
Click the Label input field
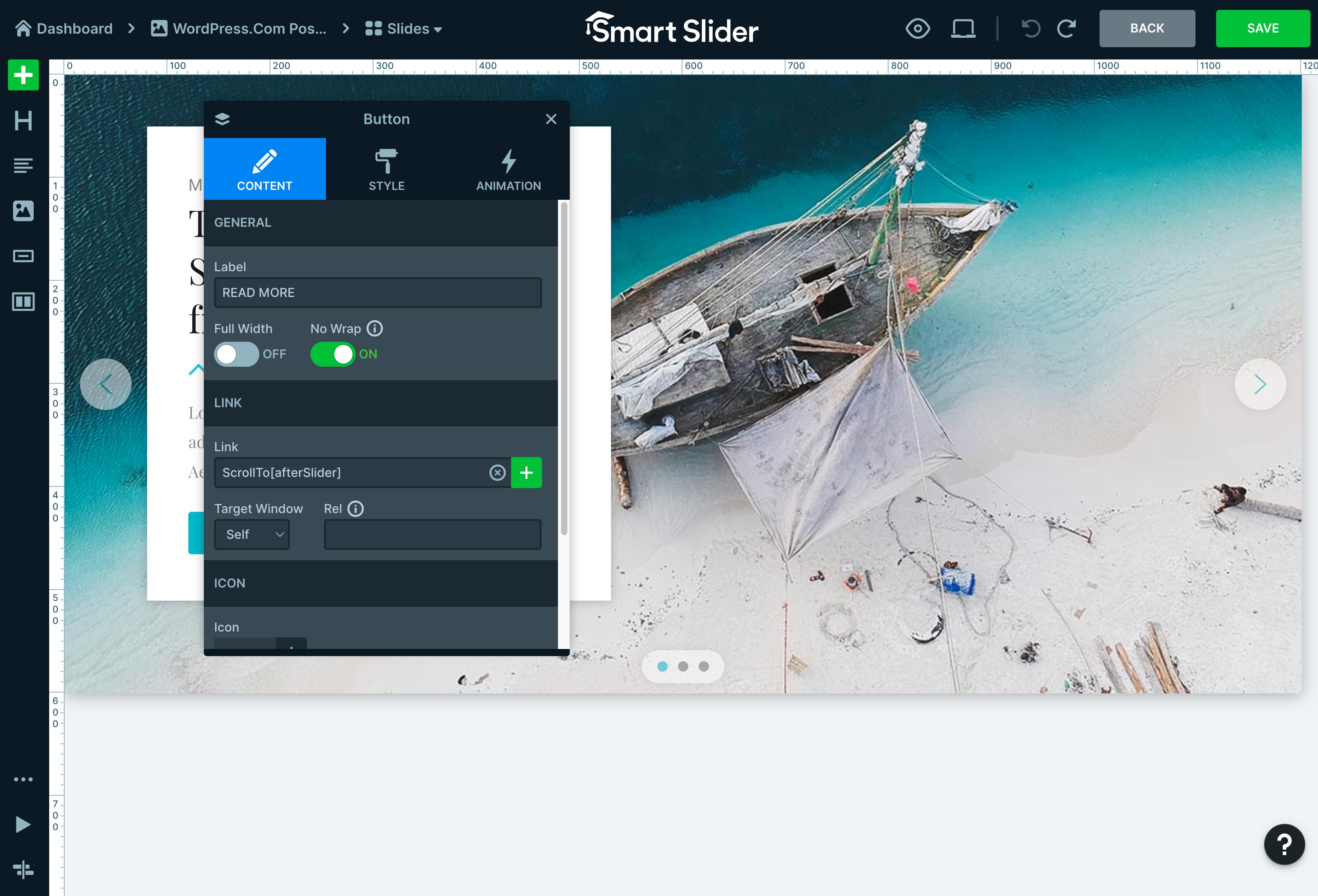[x=378, y=293]
